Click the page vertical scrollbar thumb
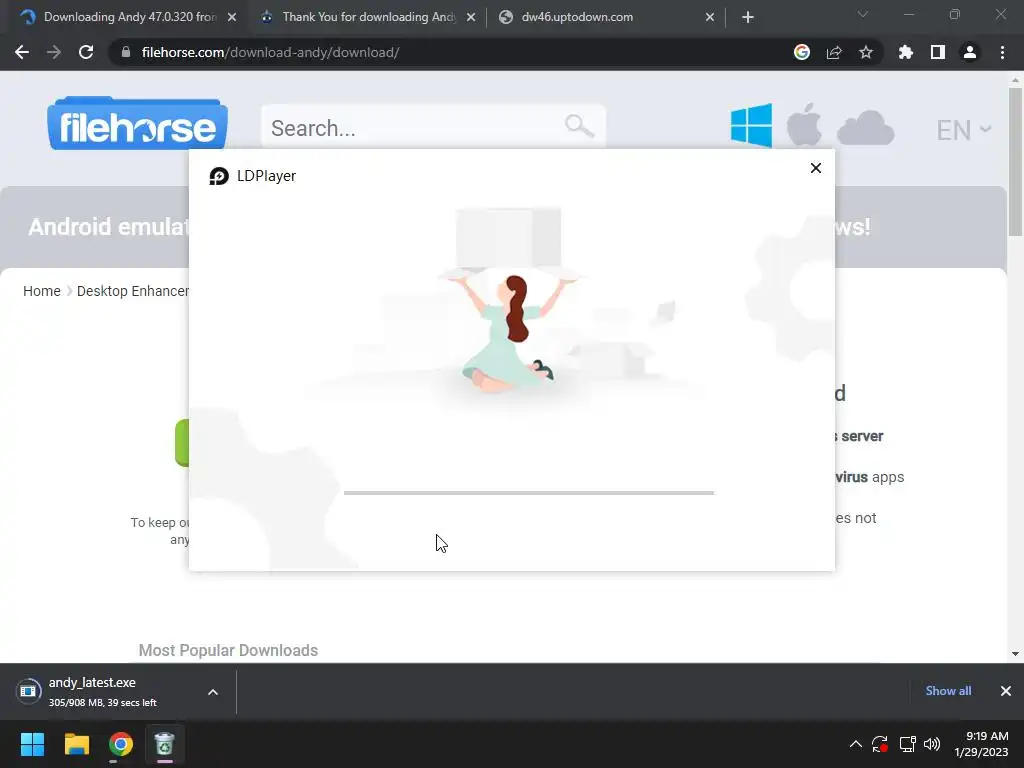 [x=1015, y=161]
